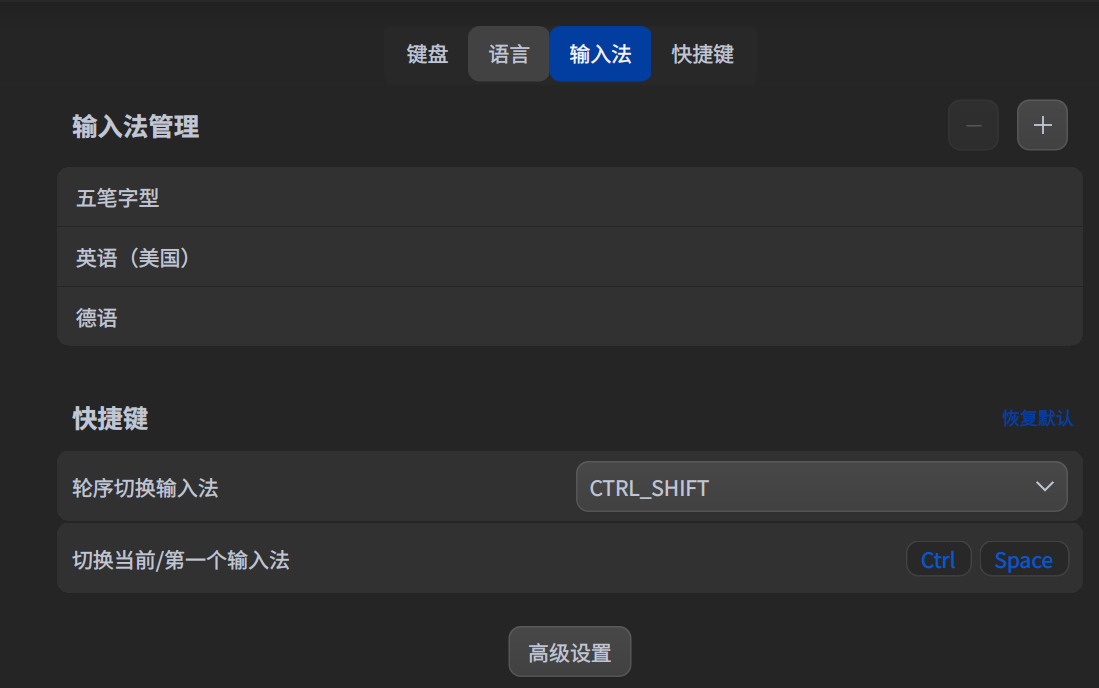This screenshot has height=688, width=1099.
Task: Choose the 英语（美国）input method entry
Action: pos(133,258)
